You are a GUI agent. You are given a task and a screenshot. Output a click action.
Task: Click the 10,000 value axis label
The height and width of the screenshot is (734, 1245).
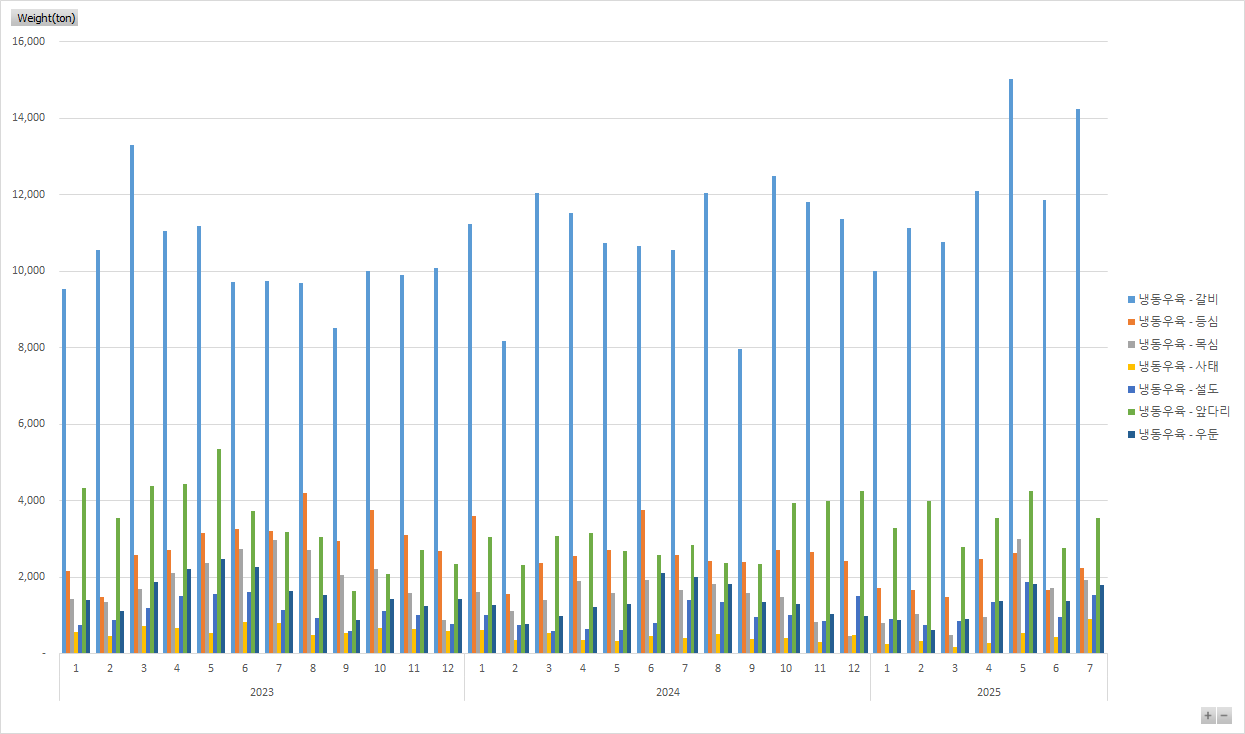click(x=29, y=271)
